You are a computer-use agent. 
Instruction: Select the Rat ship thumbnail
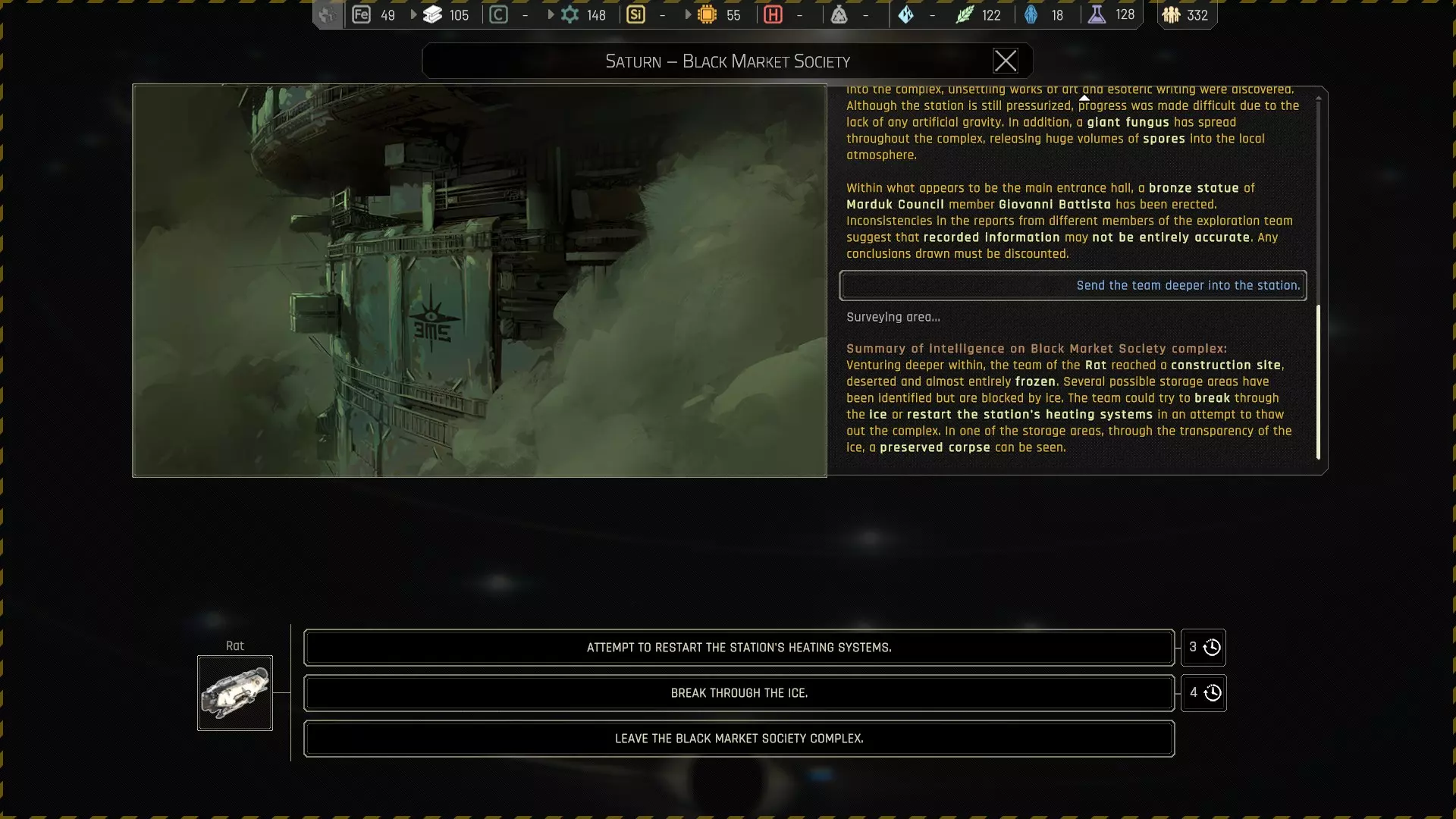235,693
